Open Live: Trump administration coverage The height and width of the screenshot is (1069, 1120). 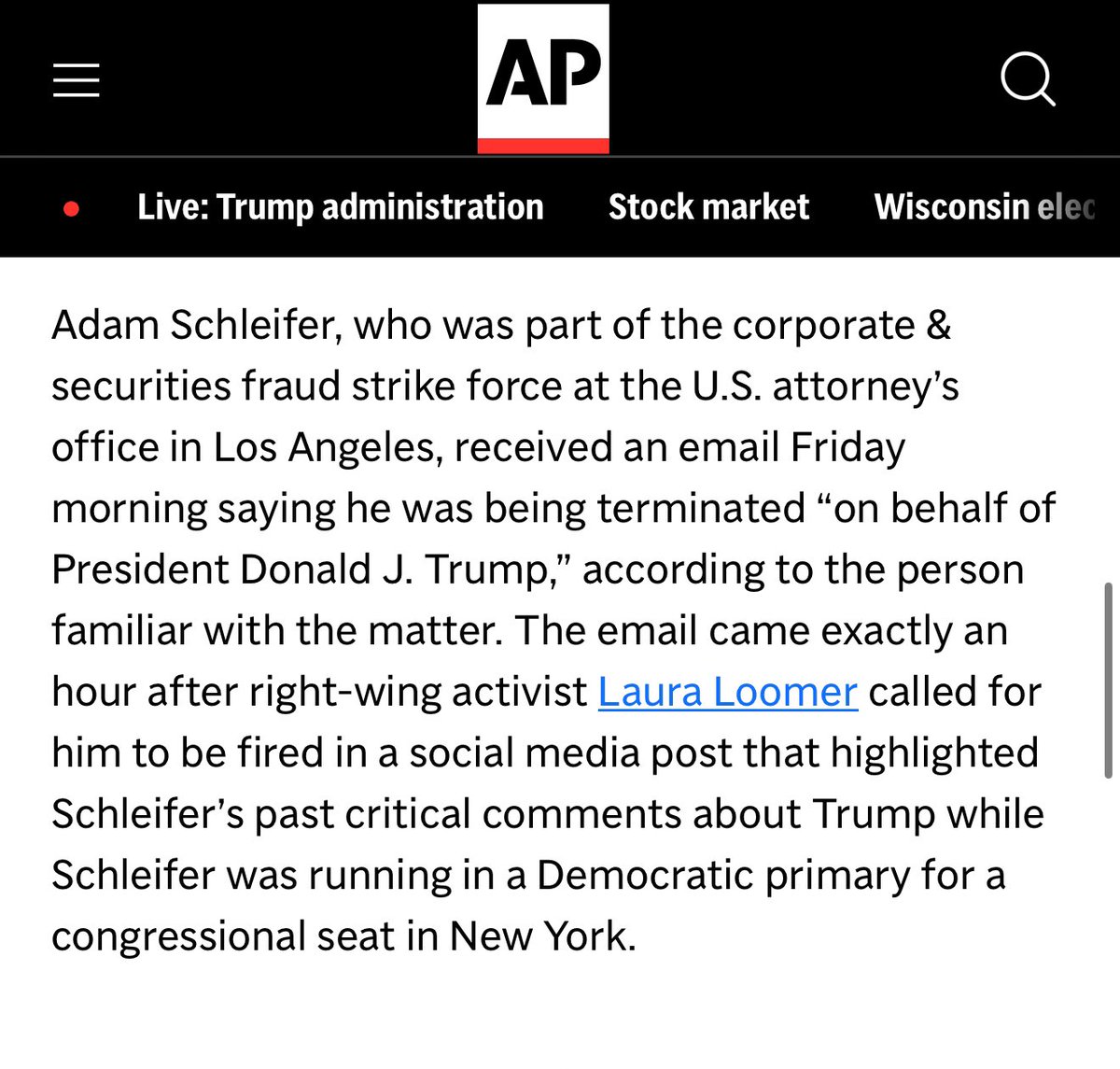click(340, 206)
